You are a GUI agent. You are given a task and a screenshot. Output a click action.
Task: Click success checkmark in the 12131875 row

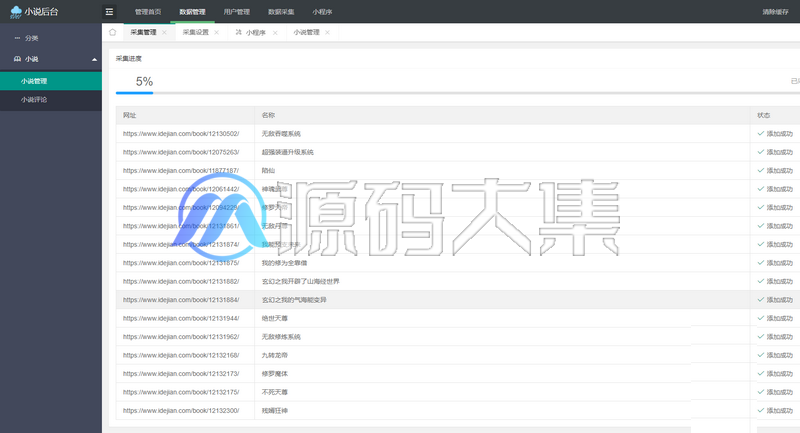tap(761, 263)
